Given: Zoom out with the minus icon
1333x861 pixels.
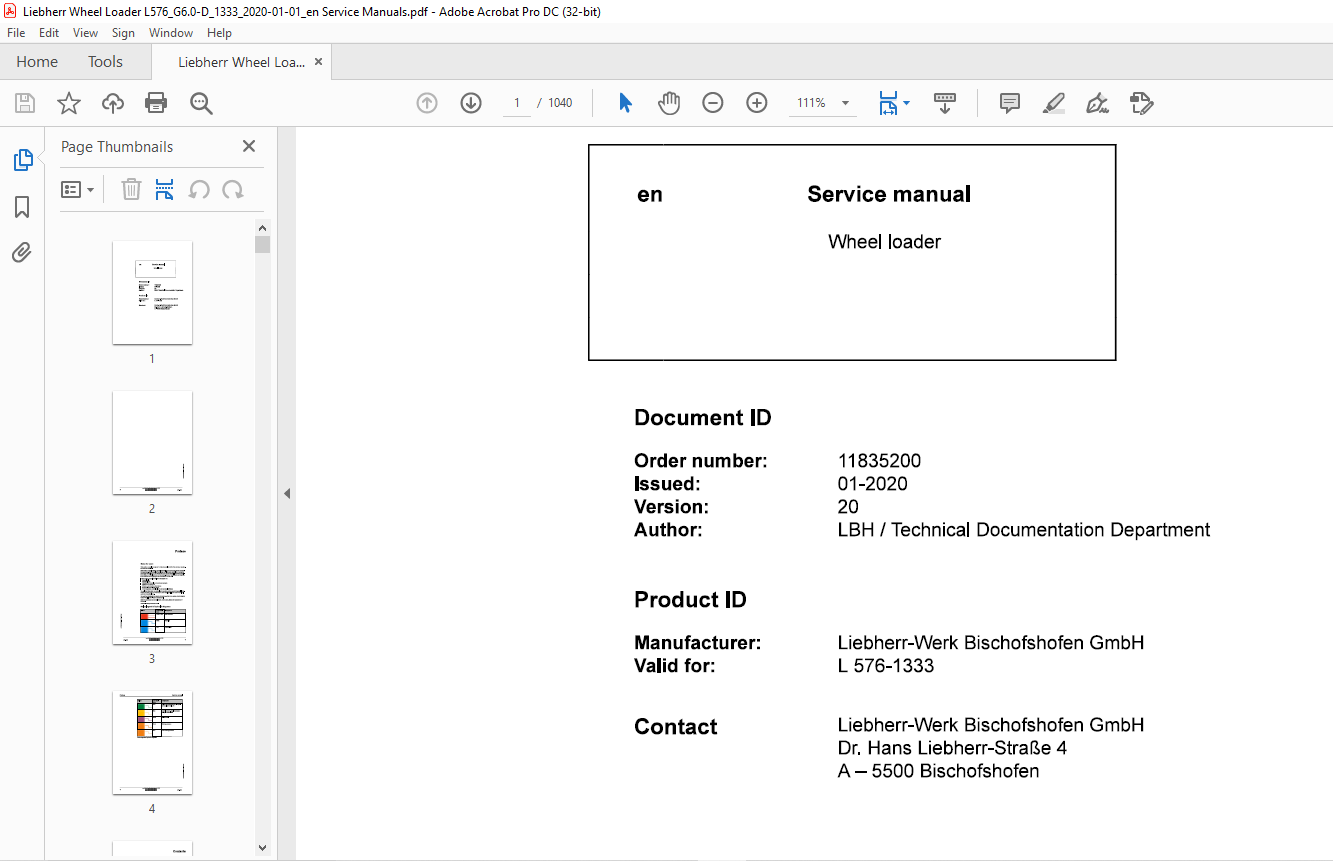Looking at the screenshot, I should [713, 103].
